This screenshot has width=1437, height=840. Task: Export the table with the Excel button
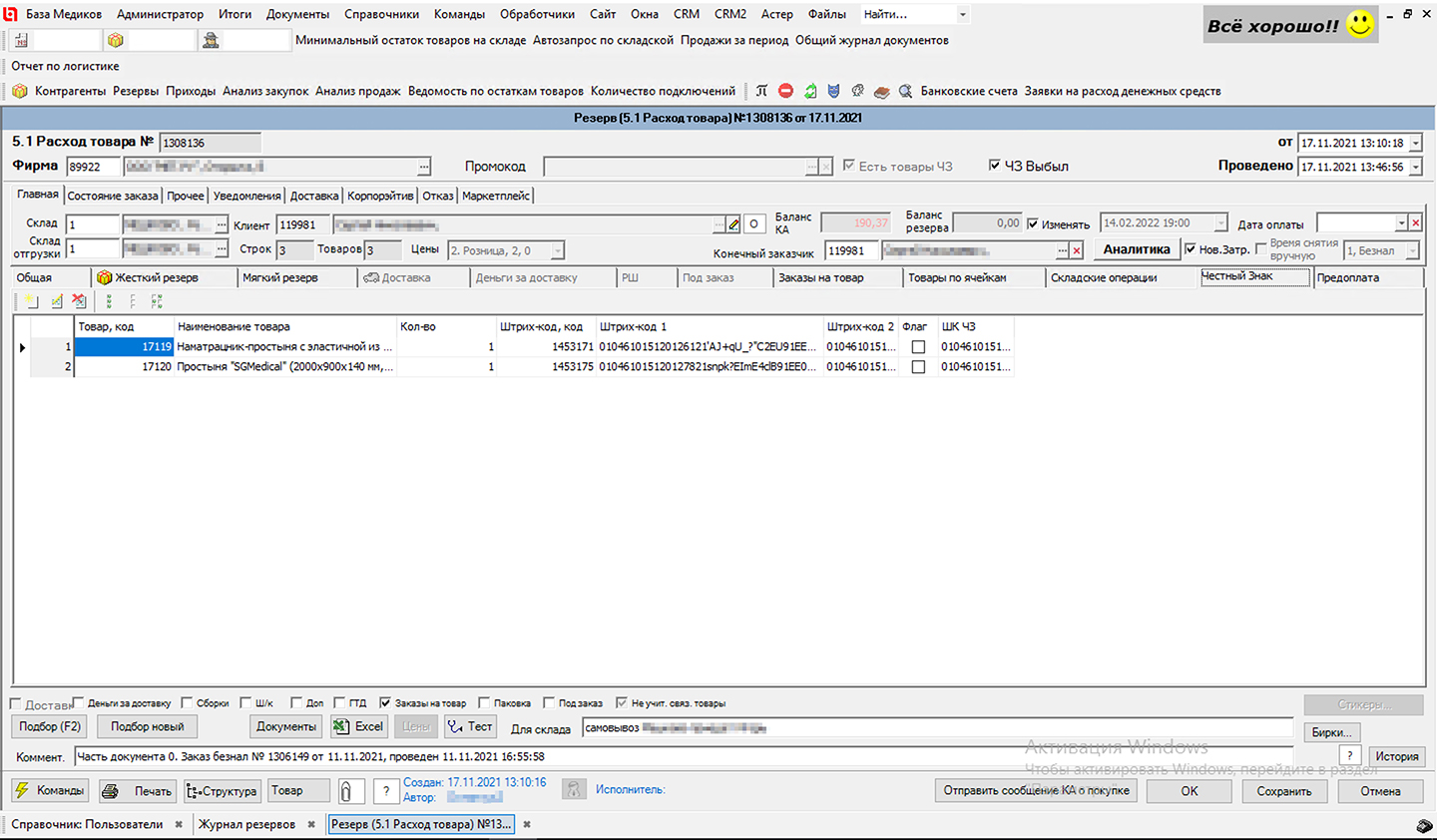tap(358, 727)
